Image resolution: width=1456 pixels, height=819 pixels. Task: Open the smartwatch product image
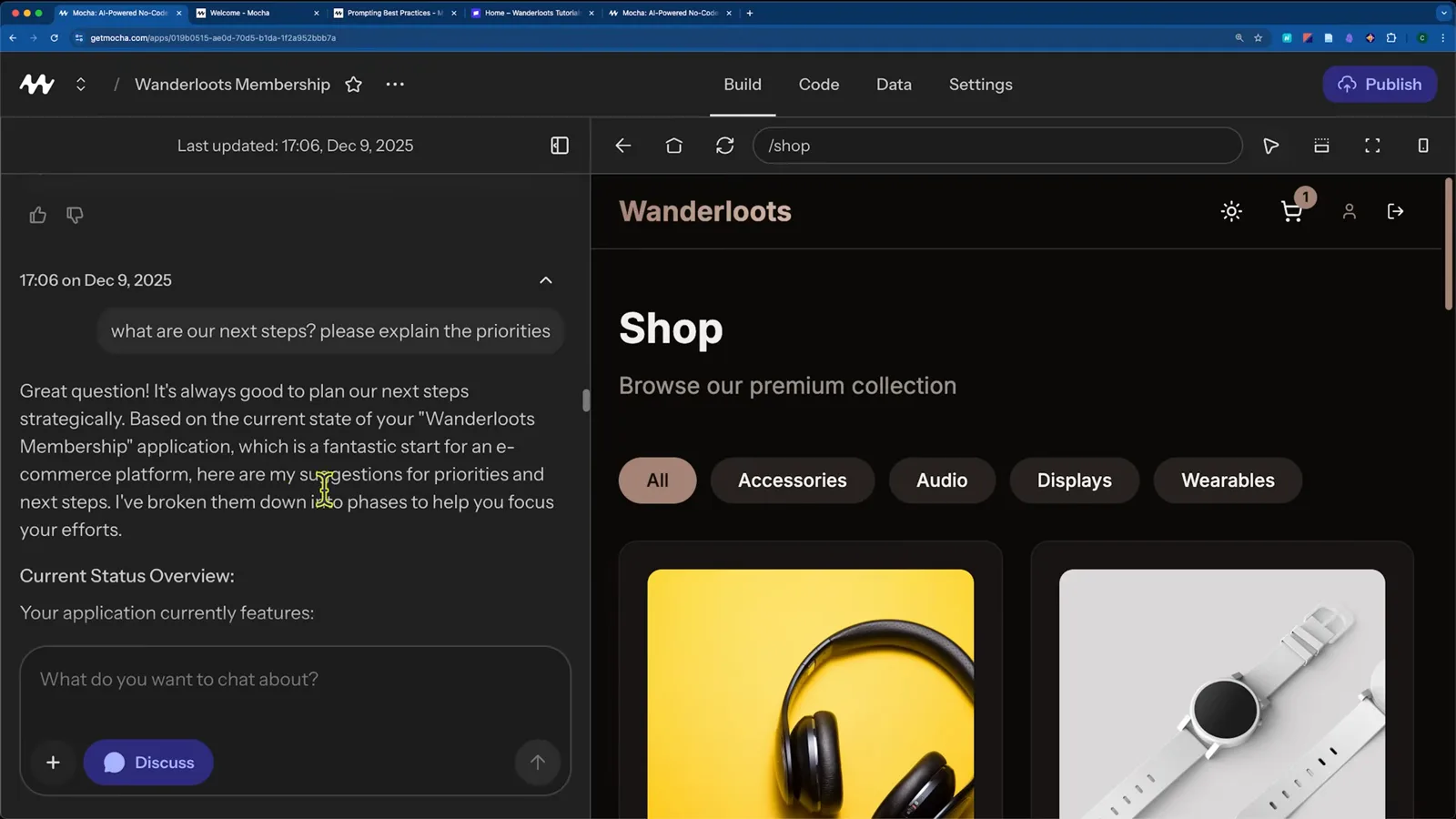(x=1222, y=693)
